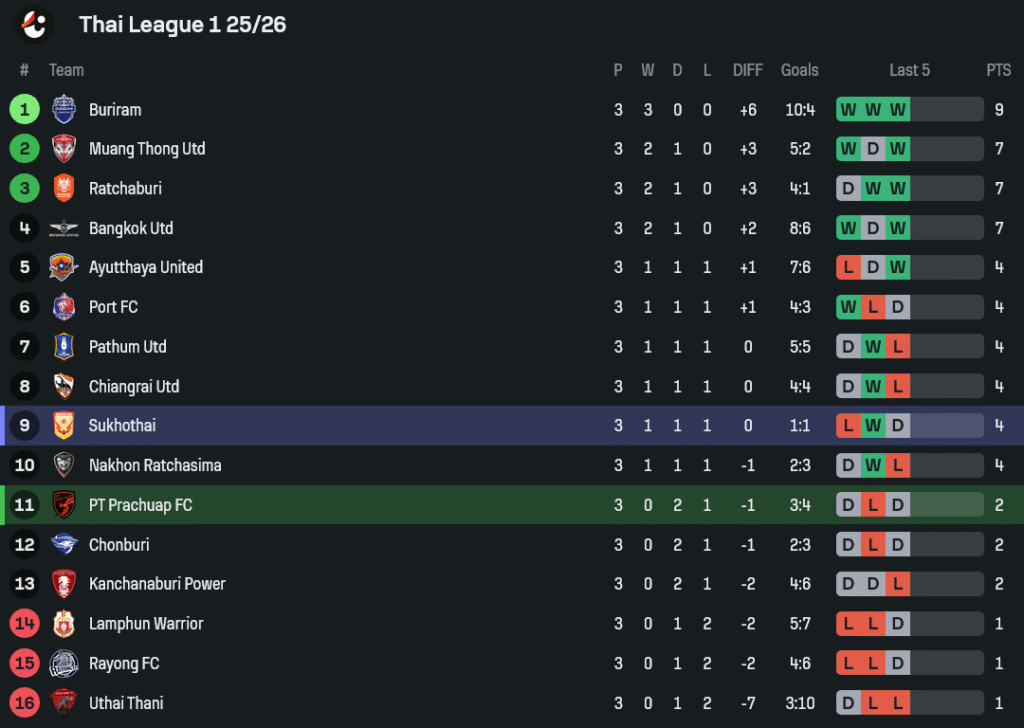1024x728 pixels.
Task: Sort by the PTS column header
Action: click(999, 70)
